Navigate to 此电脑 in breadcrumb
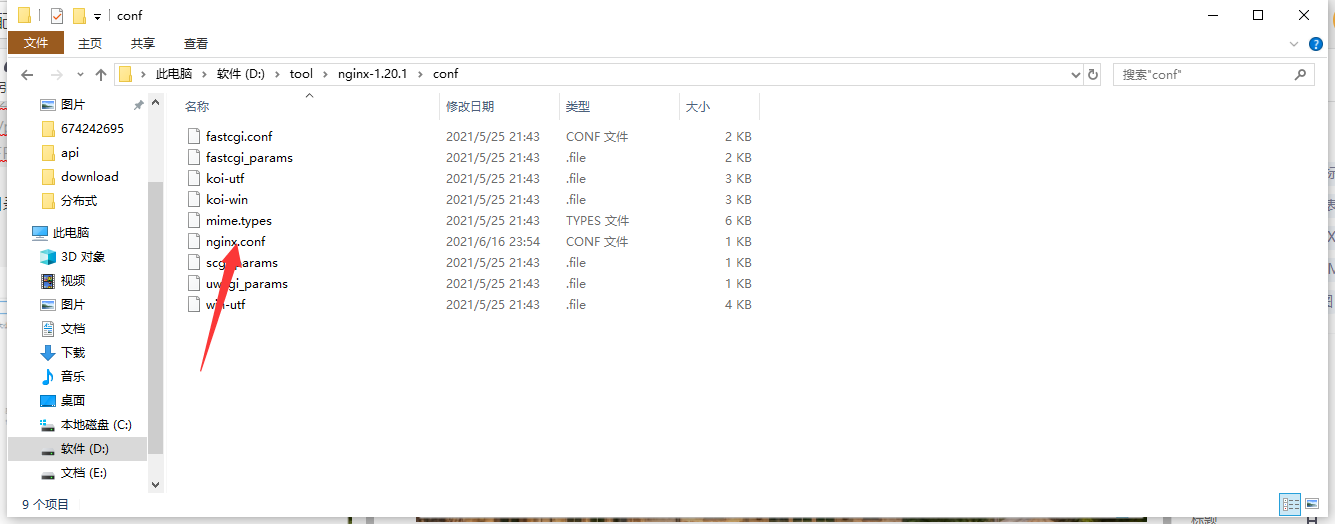Screen dimensions: 1335x524 pyautogui.click(x=174, y=74)
